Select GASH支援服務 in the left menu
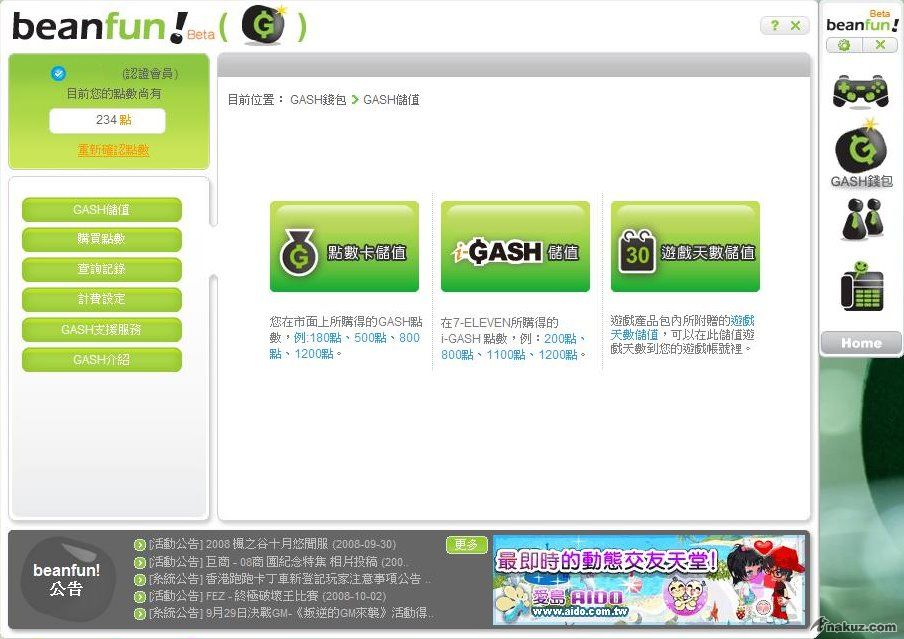The image size is (904, 639). [101, 329]
